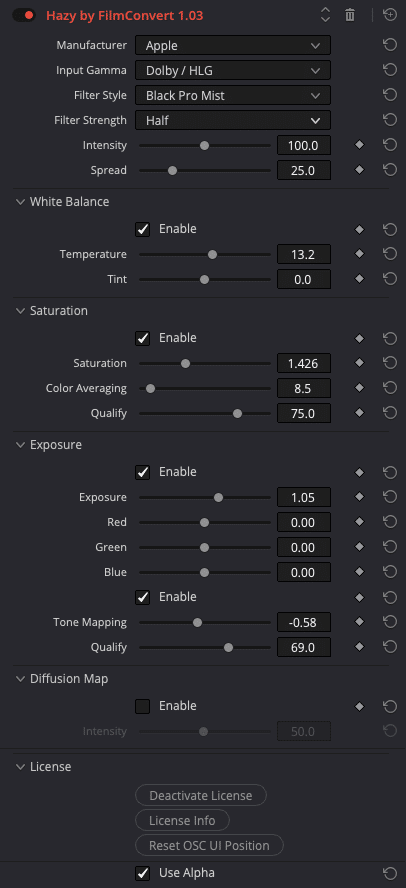Click Reset OSC UI Position button

[210, 846]
